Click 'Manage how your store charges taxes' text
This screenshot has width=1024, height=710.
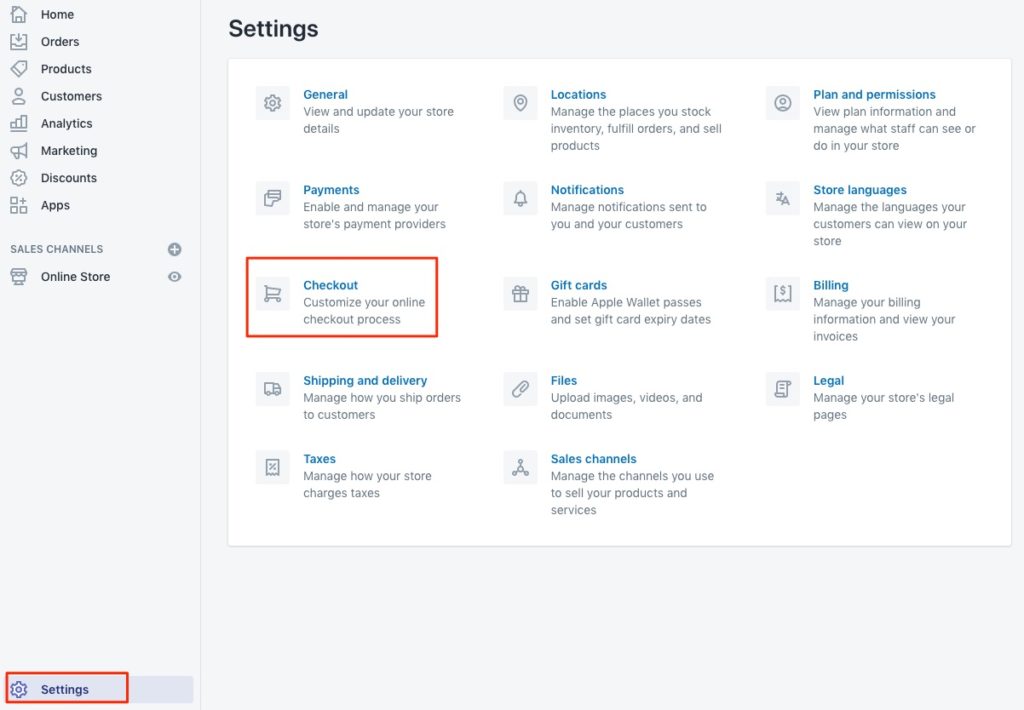click(x=367, y=484)
